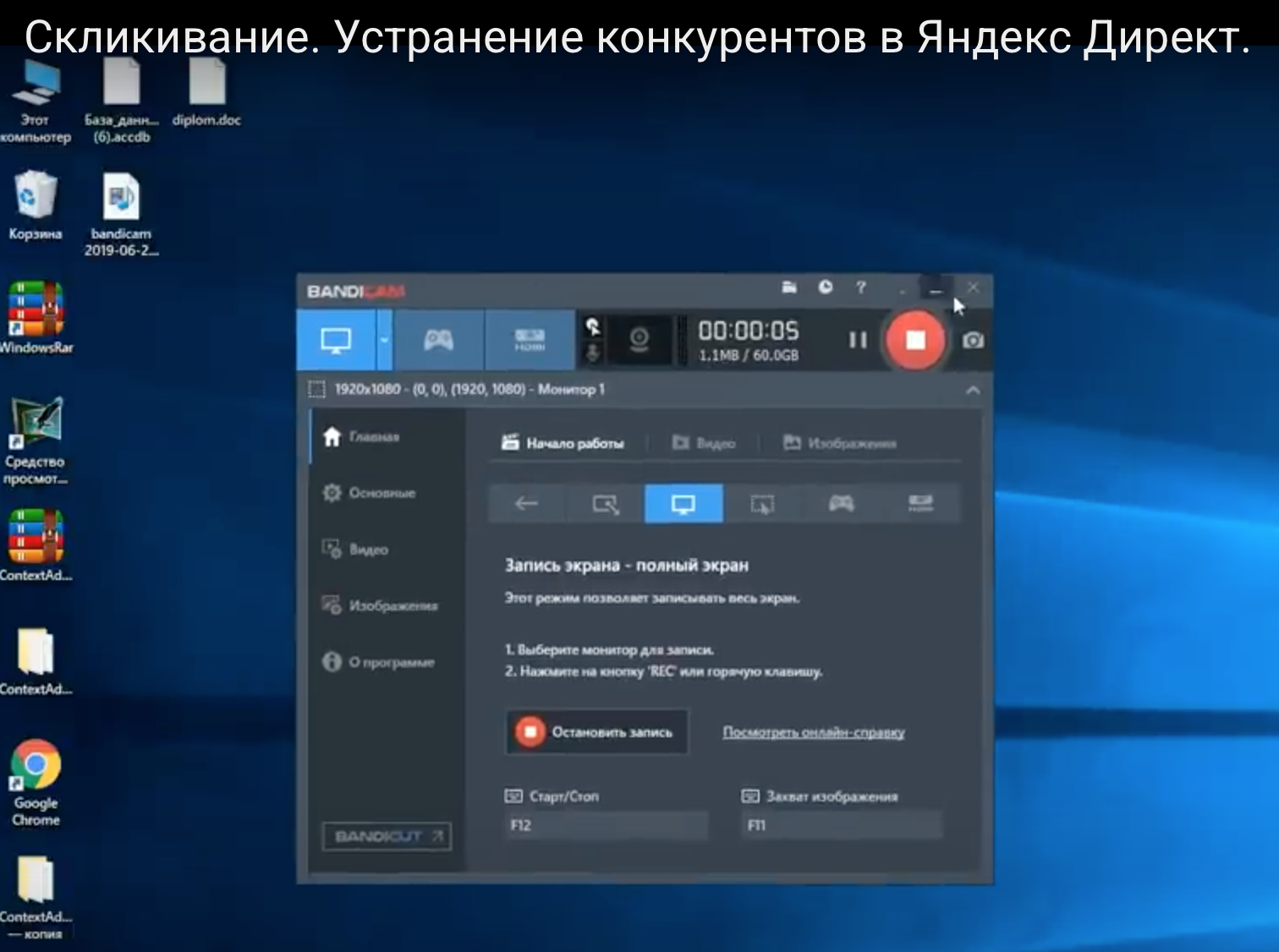Click the recording timer 00:00:05
This screenshot has width=1279, height=952.
pos(749,330)
